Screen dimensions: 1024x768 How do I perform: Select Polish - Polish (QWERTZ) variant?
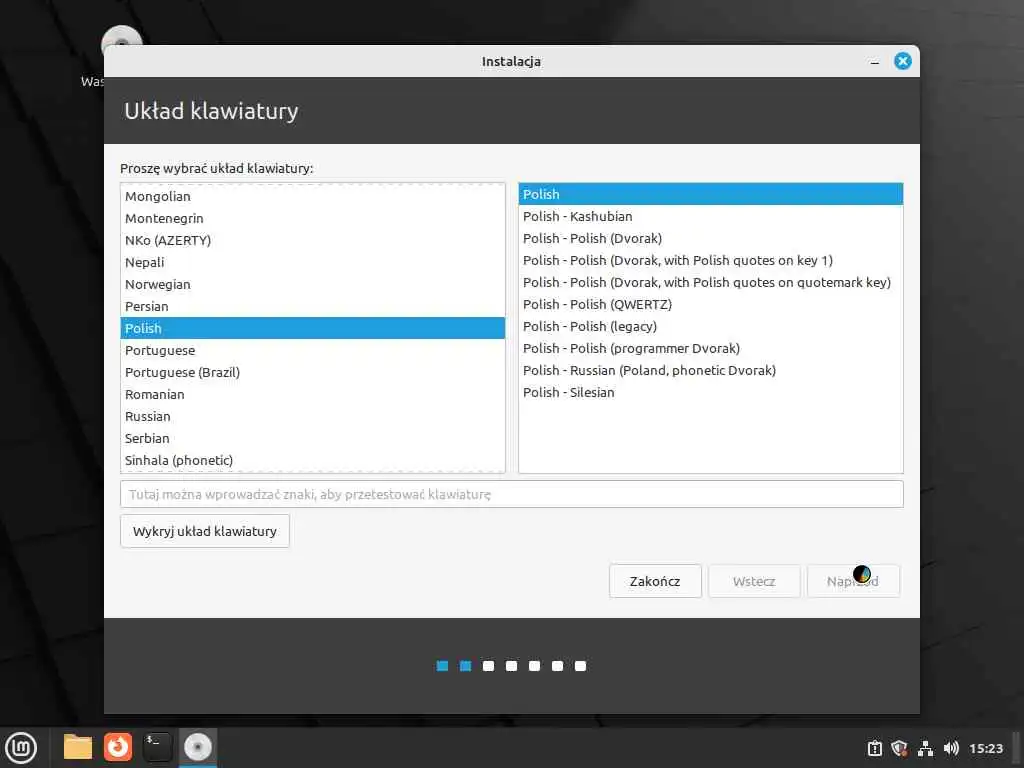pos(711,304)
